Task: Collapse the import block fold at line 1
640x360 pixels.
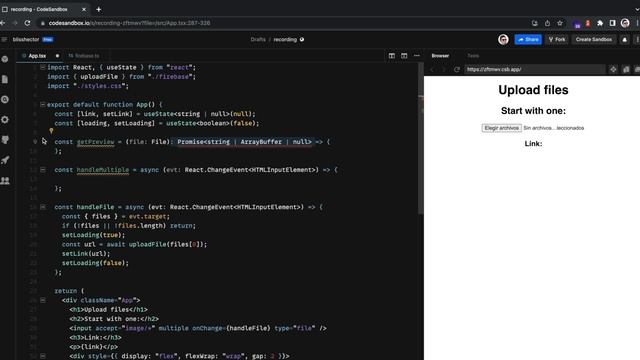Action: pos(42,67)
